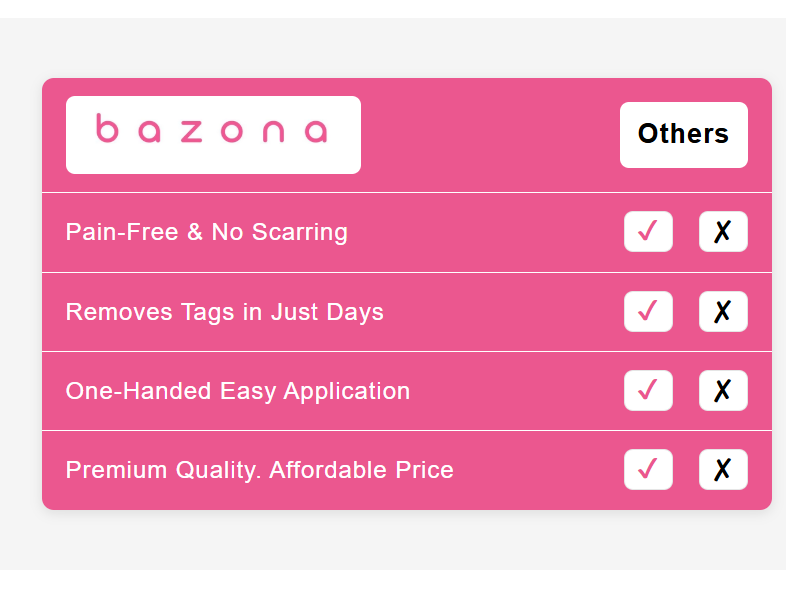Viewport: 786px width, 597px height.
Task: Click the letter 'z' in bazona logo
Action: pos(190,132)
